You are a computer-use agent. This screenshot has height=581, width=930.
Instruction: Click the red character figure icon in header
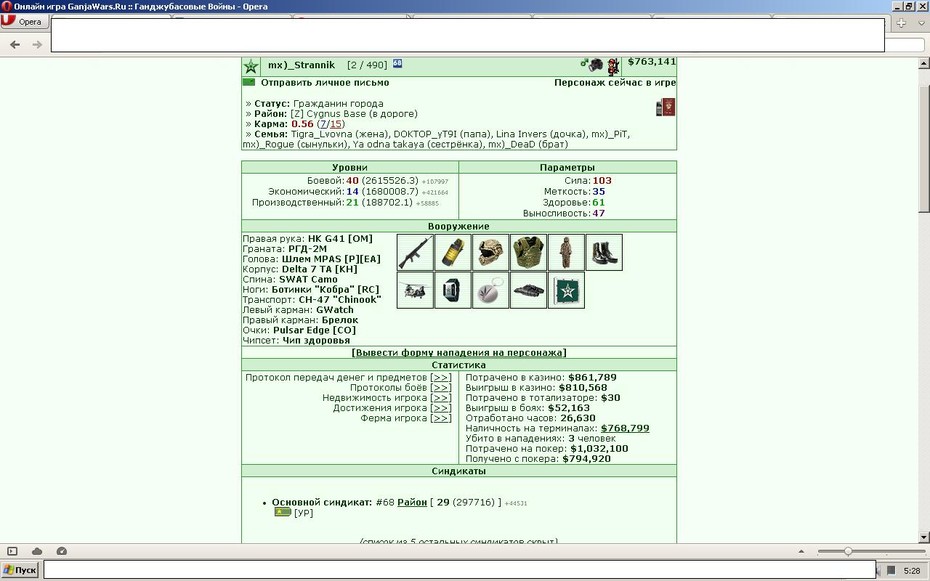click(x=613, y=66)
